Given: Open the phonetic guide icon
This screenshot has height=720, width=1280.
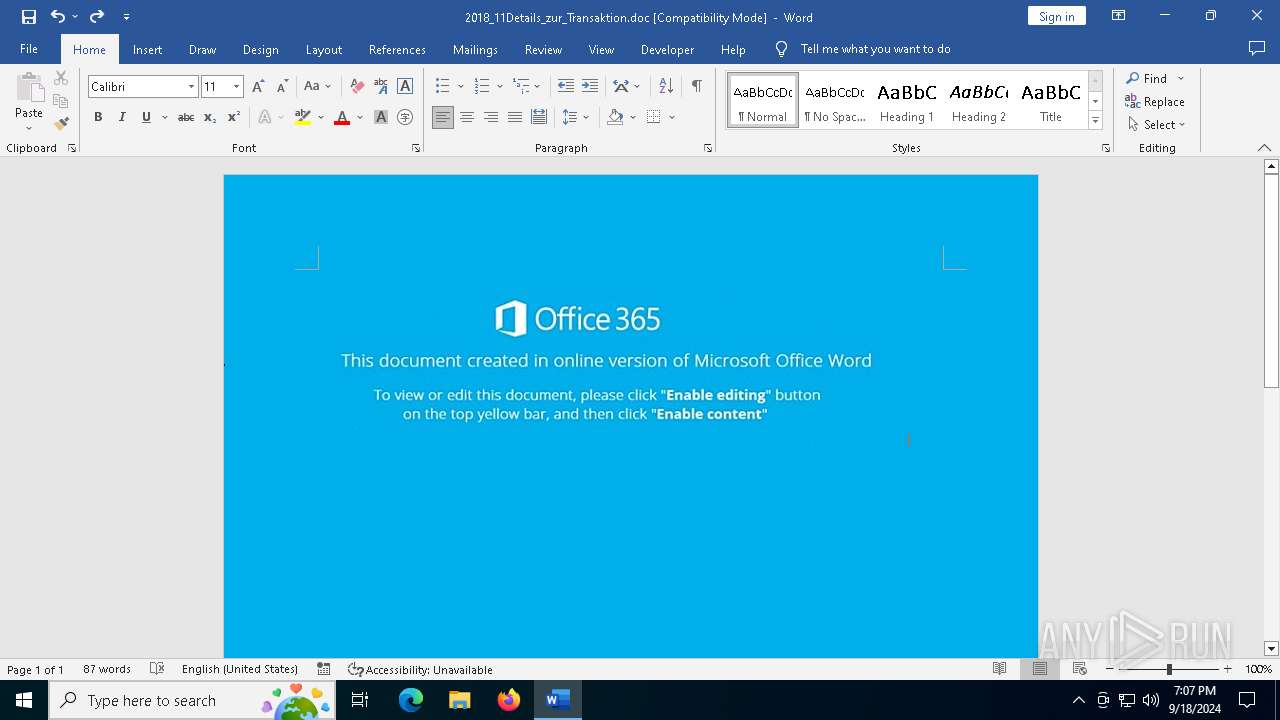Looking at the screenshot, I should [x=381, y=86].
